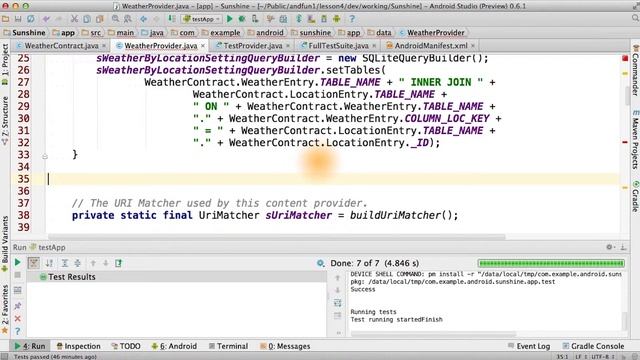
Task: Select the data breadcrumb folder
Action: [379, 32]
